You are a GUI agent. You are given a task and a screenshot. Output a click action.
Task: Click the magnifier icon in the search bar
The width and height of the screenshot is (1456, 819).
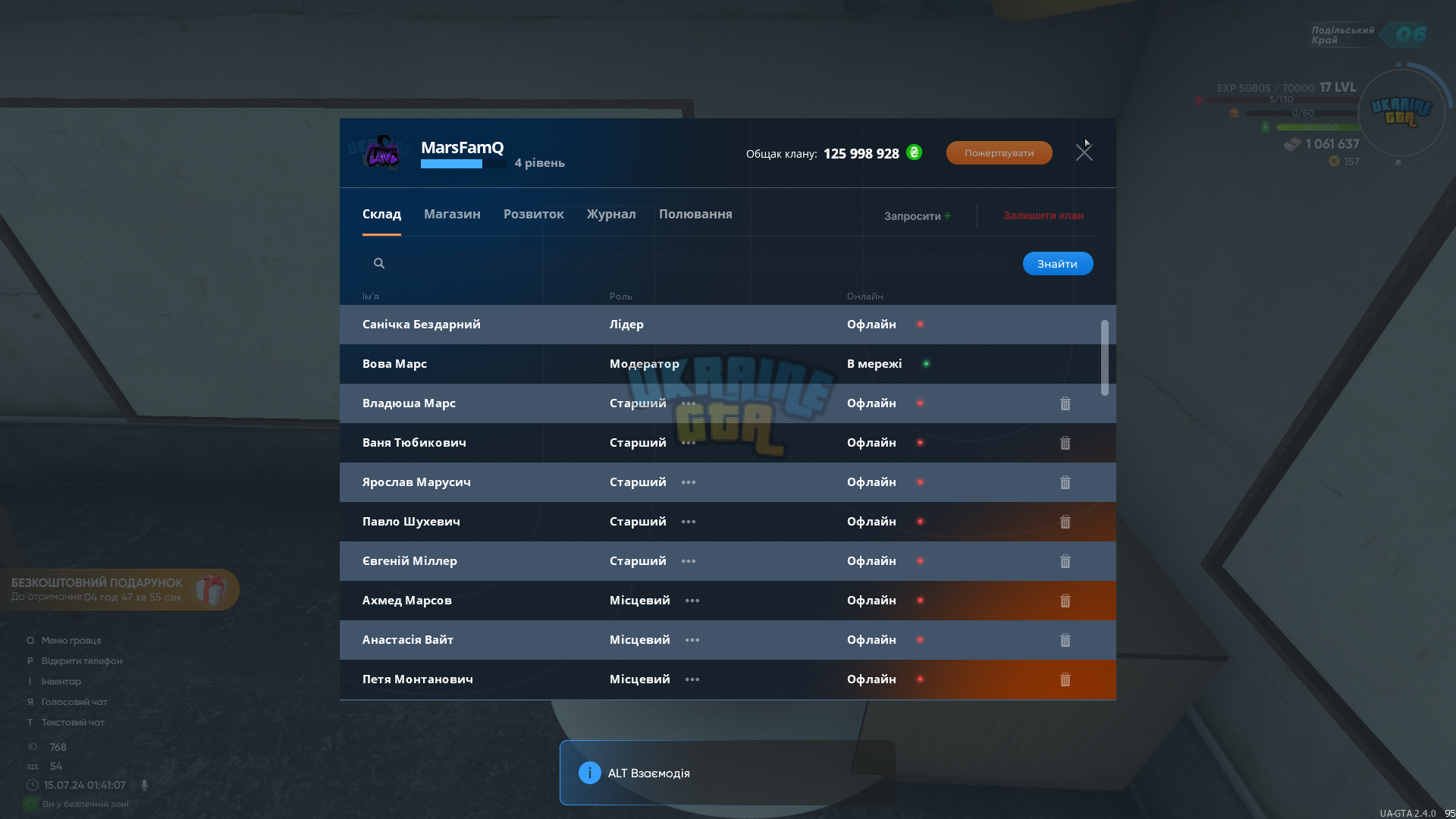point(379,263)
